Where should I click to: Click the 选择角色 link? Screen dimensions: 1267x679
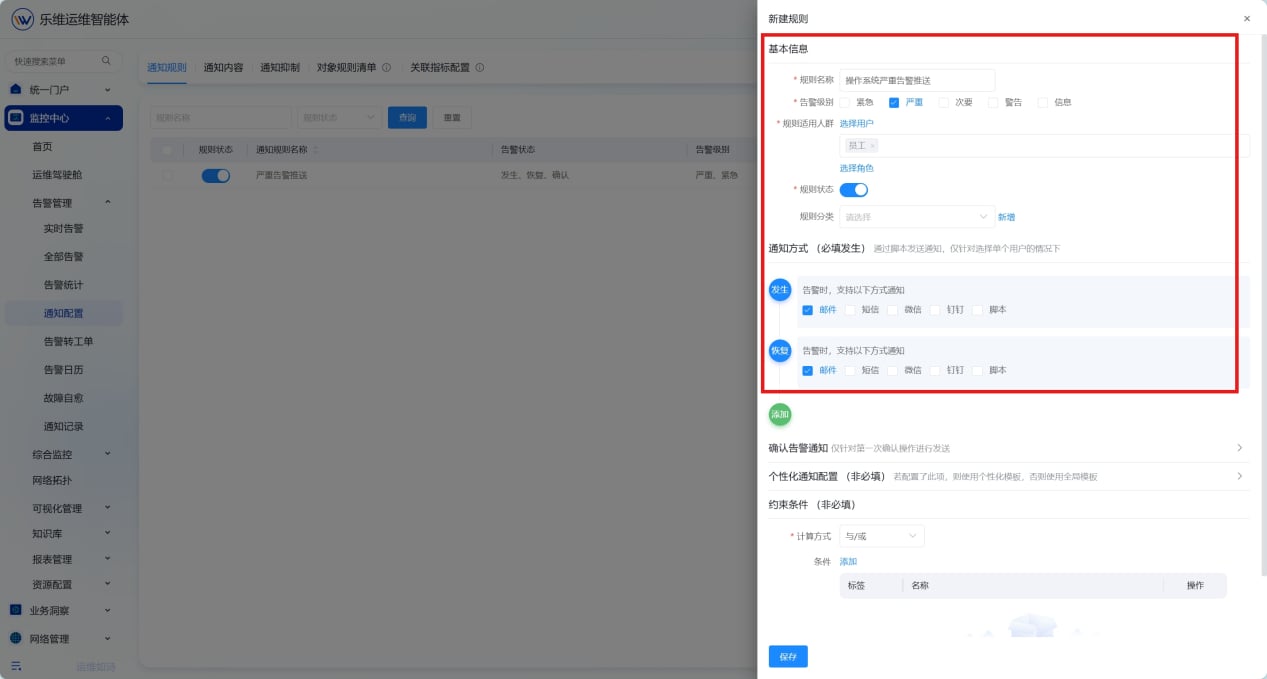tap(856, 168)
